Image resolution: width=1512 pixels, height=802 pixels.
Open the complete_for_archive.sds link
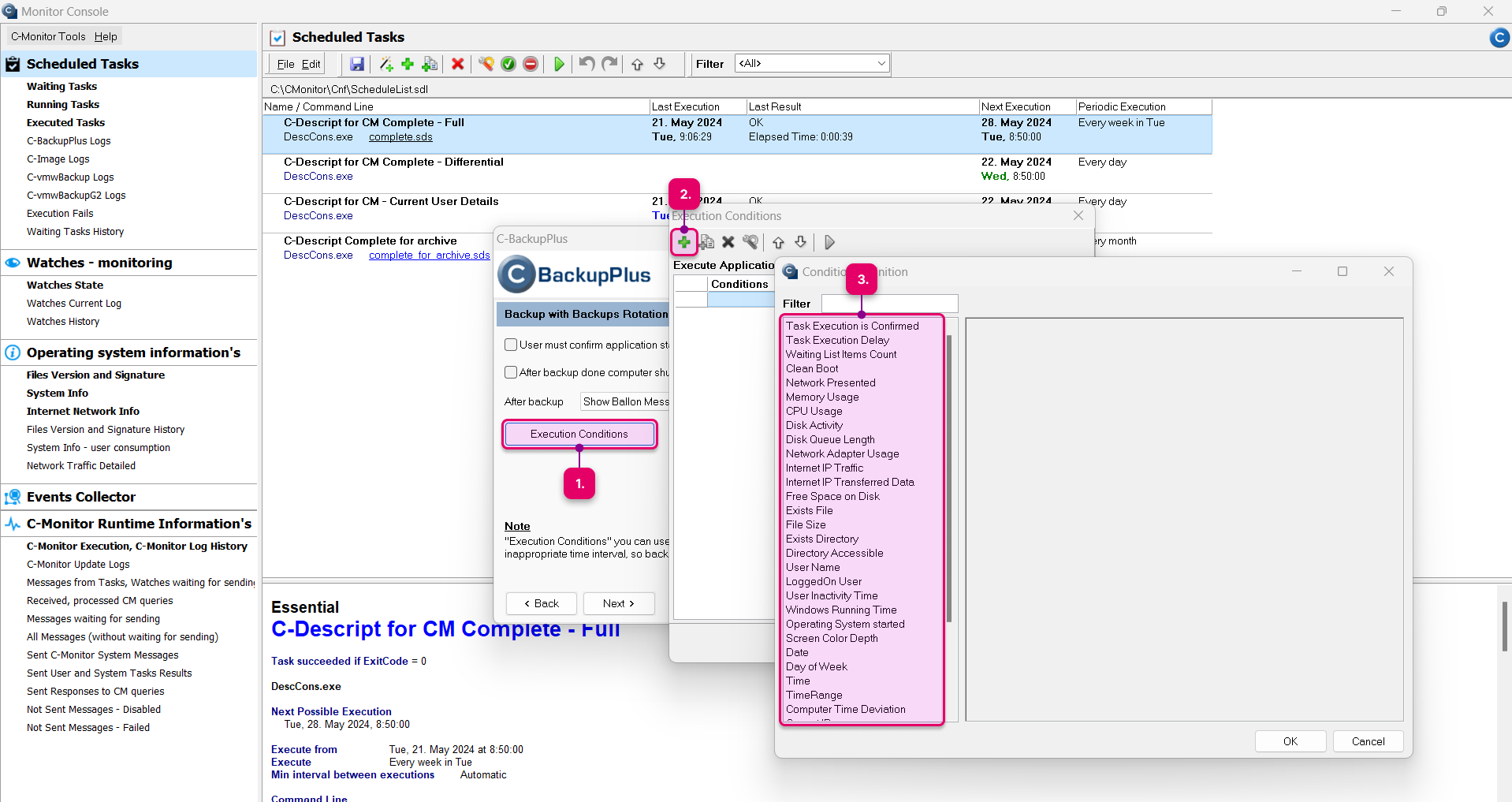(x=430, y=255)
